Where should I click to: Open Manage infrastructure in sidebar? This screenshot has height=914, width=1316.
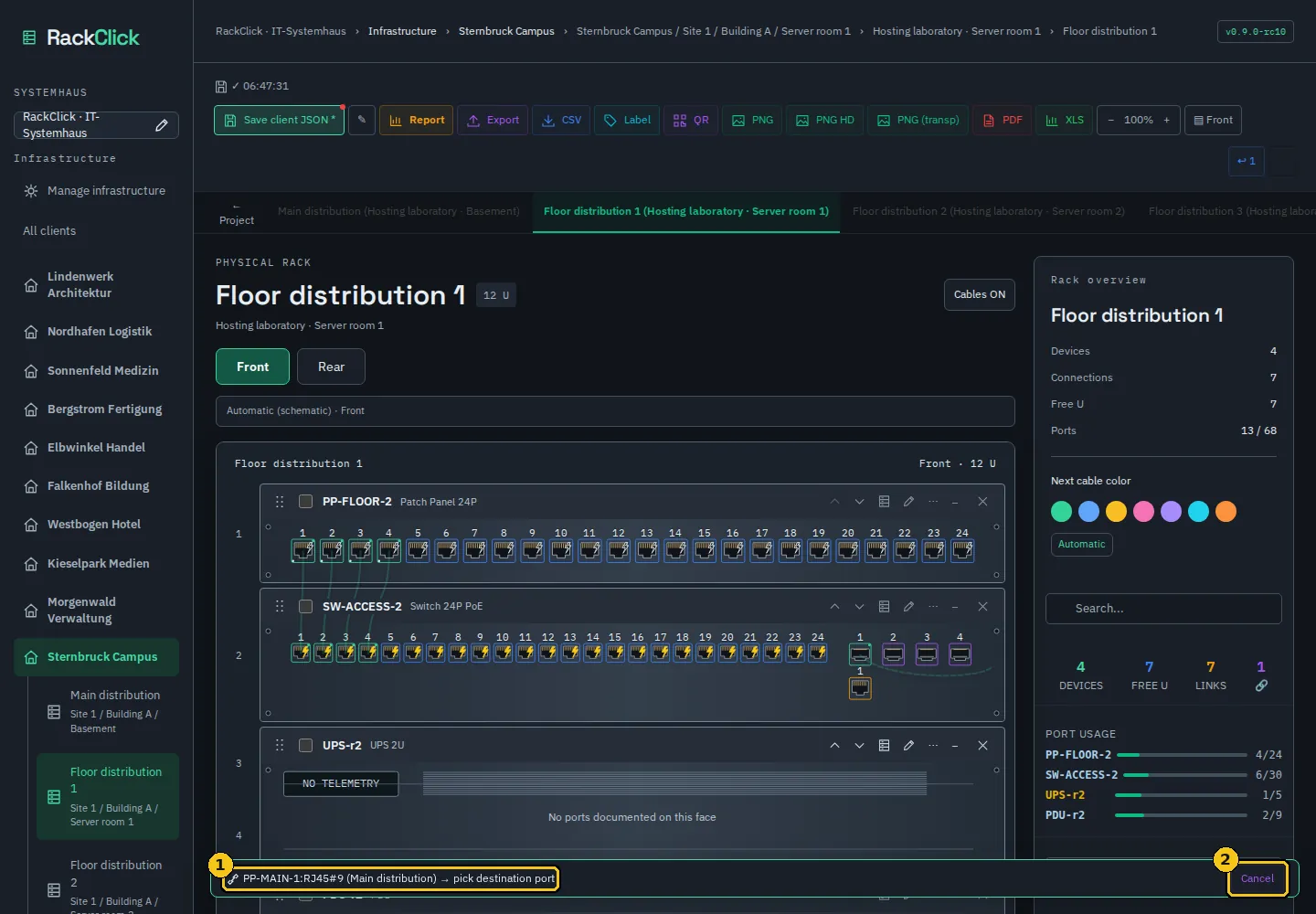tap(95, 191)
